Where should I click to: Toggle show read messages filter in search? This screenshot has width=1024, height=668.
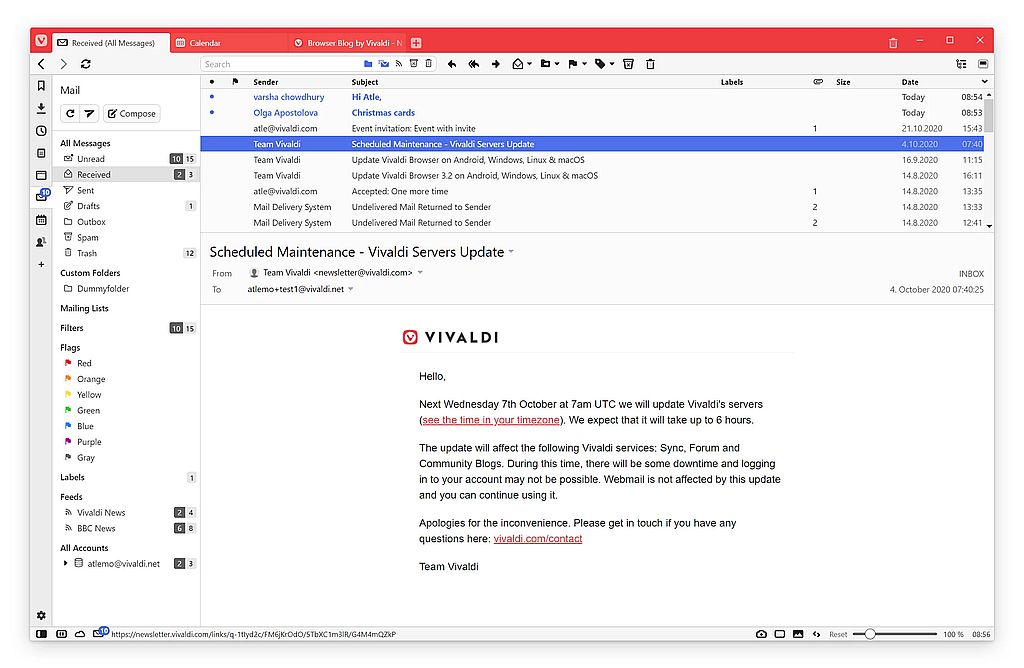384,64
